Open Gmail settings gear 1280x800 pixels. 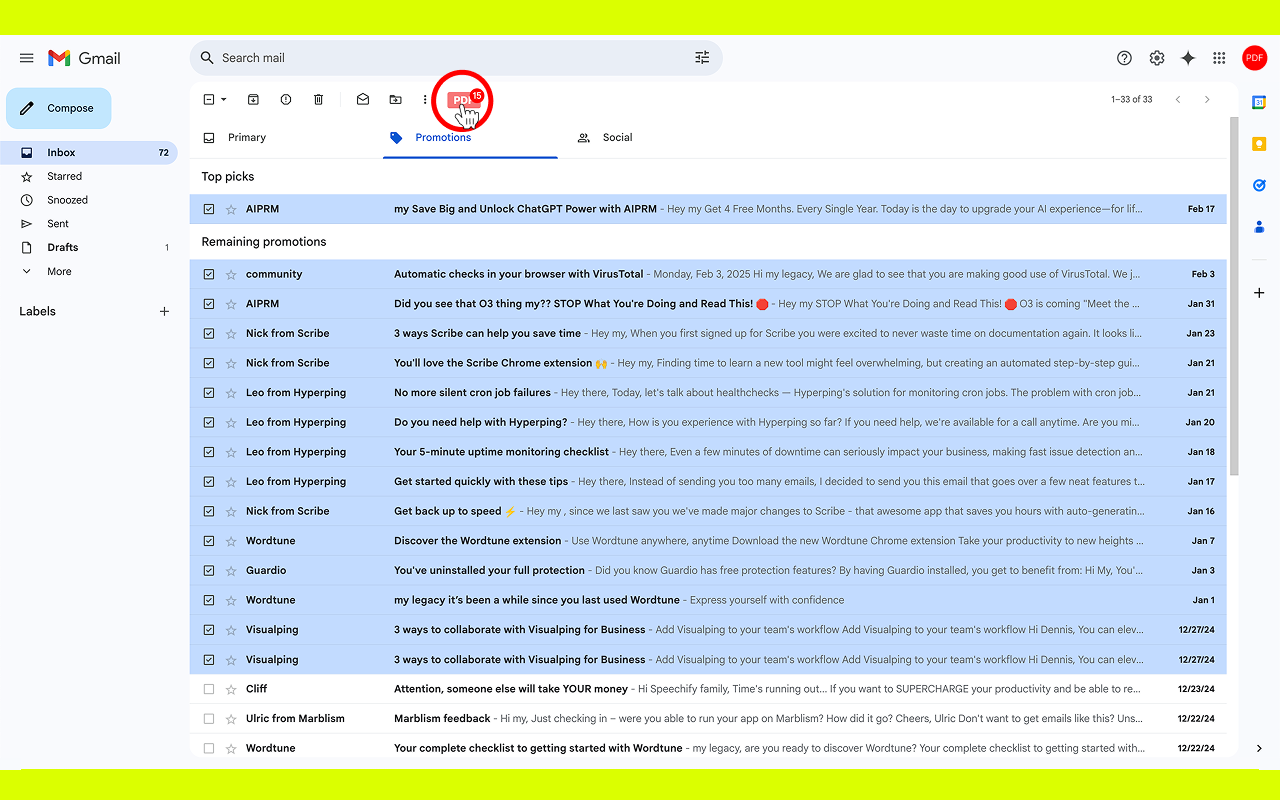pos(1157,58)
